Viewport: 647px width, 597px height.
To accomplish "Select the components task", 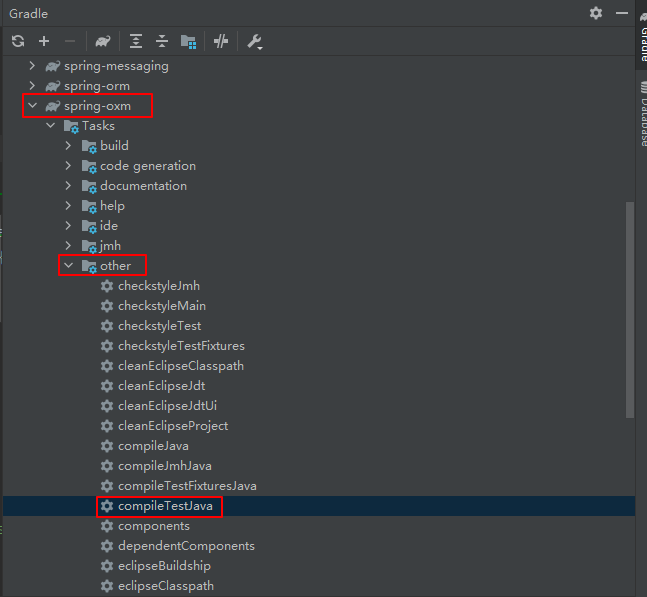I will point(154,526).
